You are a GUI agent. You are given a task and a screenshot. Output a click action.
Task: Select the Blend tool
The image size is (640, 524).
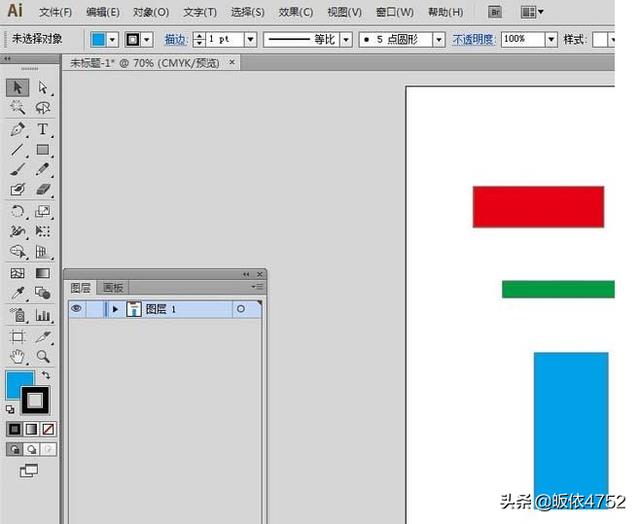[x=42, y=293]
